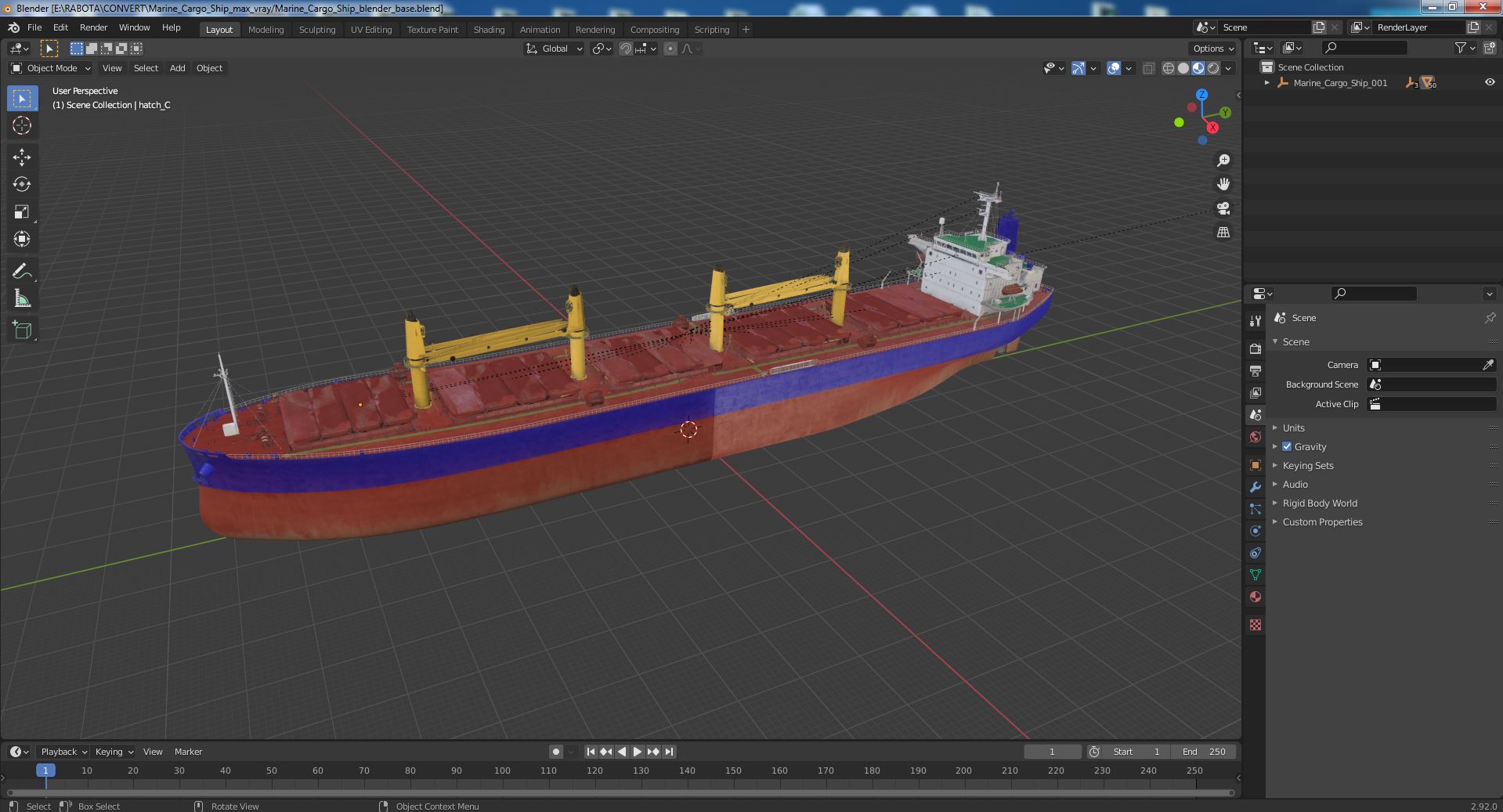
Task: Select the Add Cube tool
Action: [x=22, y=330]
